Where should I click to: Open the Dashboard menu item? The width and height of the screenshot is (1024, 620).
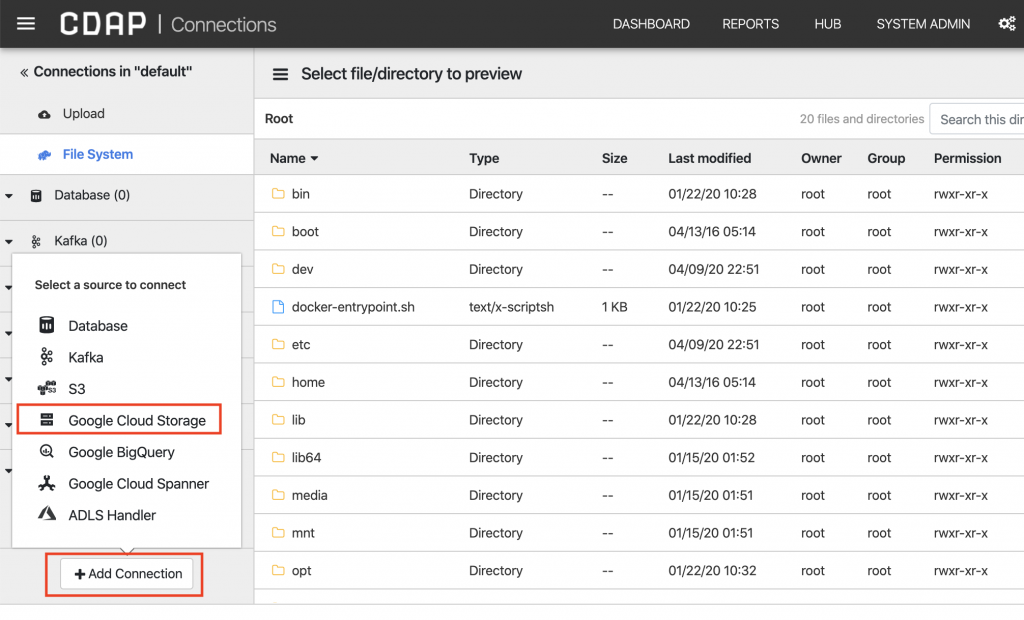pyautogui.click(x=651, y=24)
